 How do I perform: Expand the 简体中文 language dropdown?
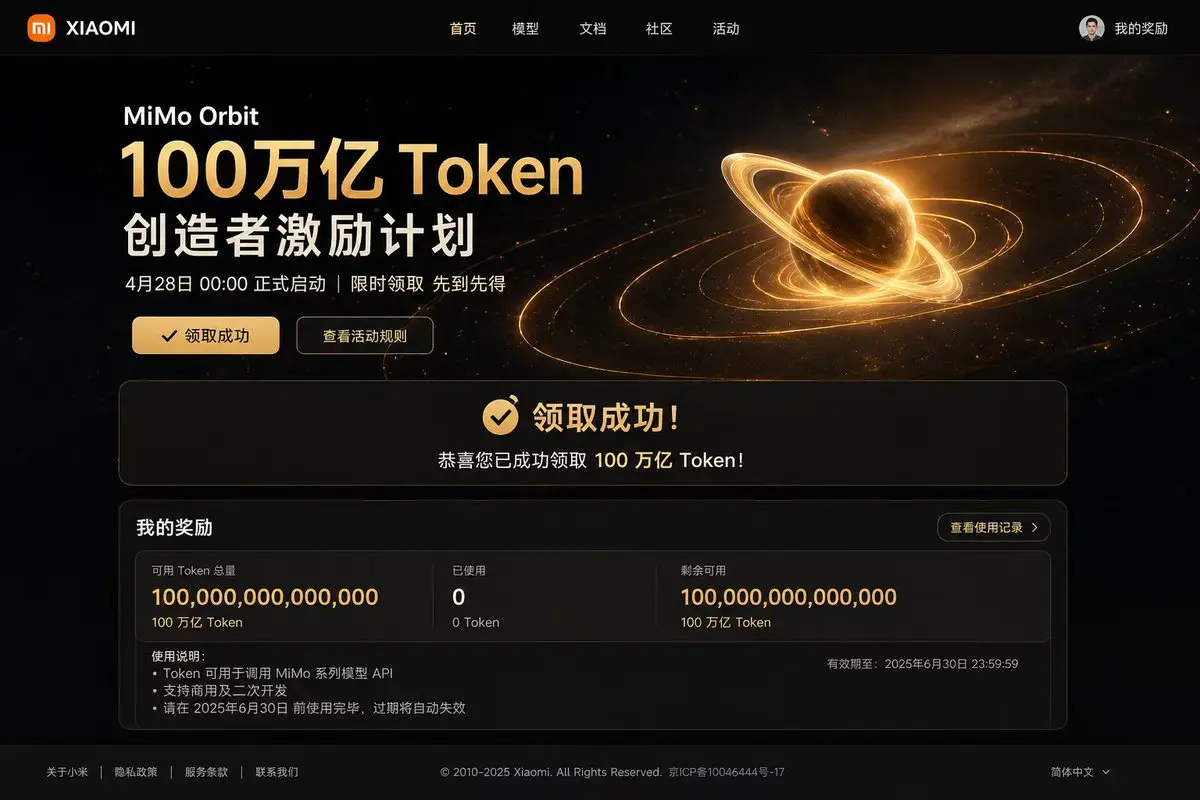[x=1080, y=772]
